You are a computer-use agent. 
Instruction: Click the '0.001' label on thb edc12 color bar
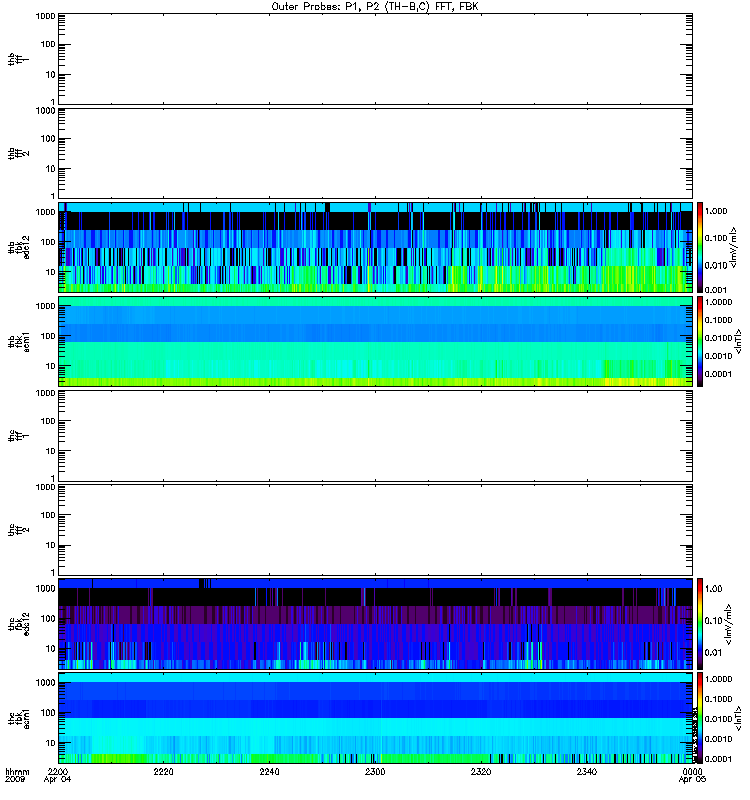(716, 290)
